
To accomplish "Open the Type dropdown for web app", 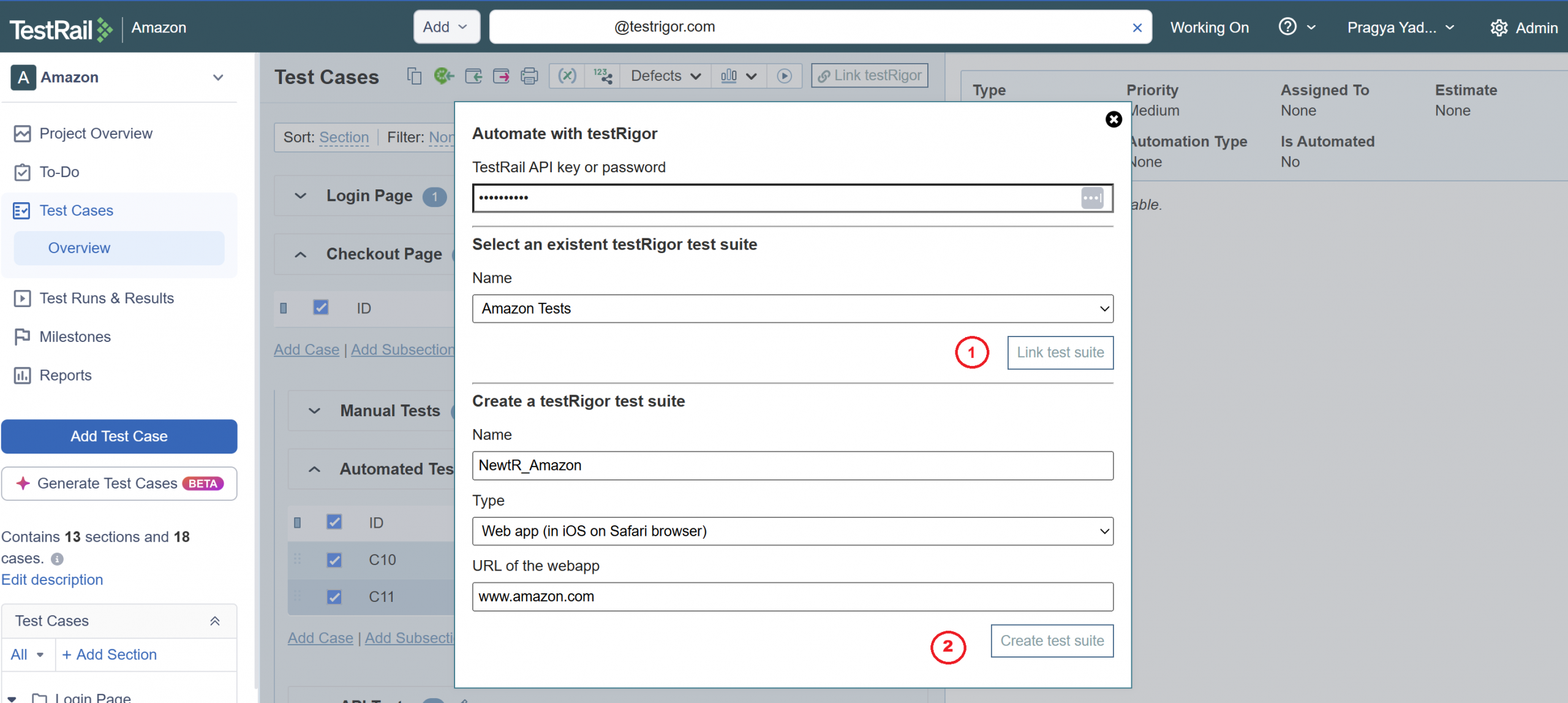I will pos(792,531).
